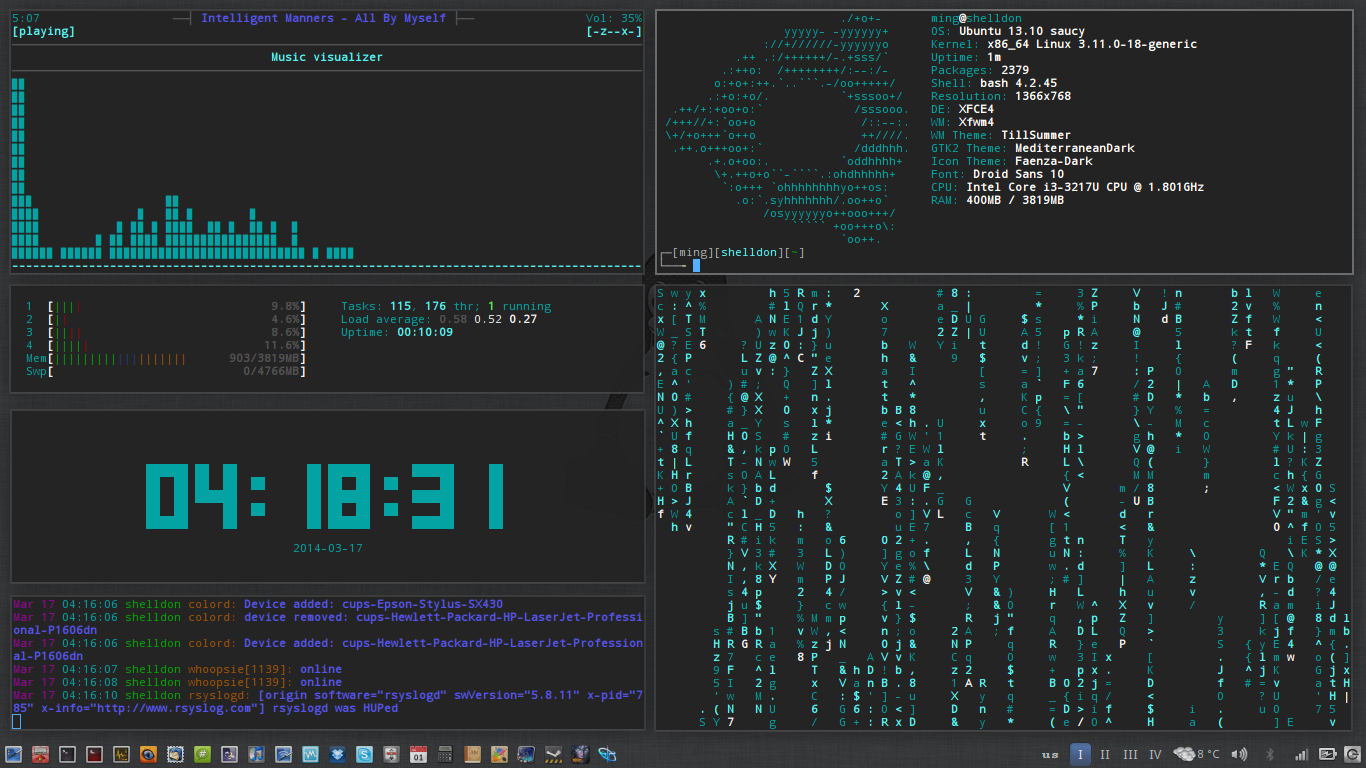The image size is (1366, 768).
Task: Open the volume speaker tray icon
Action: point(1240,754)
